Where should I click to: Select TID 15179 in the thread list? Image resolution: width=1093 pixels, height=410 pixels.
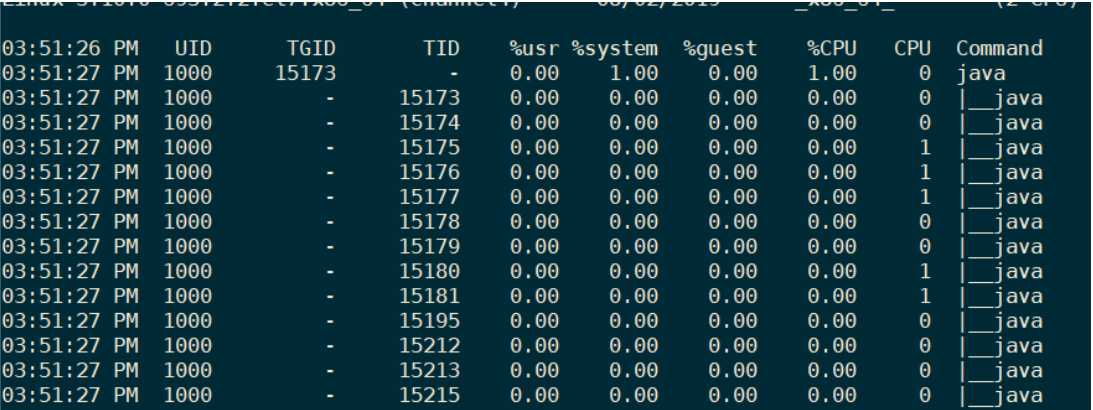click(429, 247)
